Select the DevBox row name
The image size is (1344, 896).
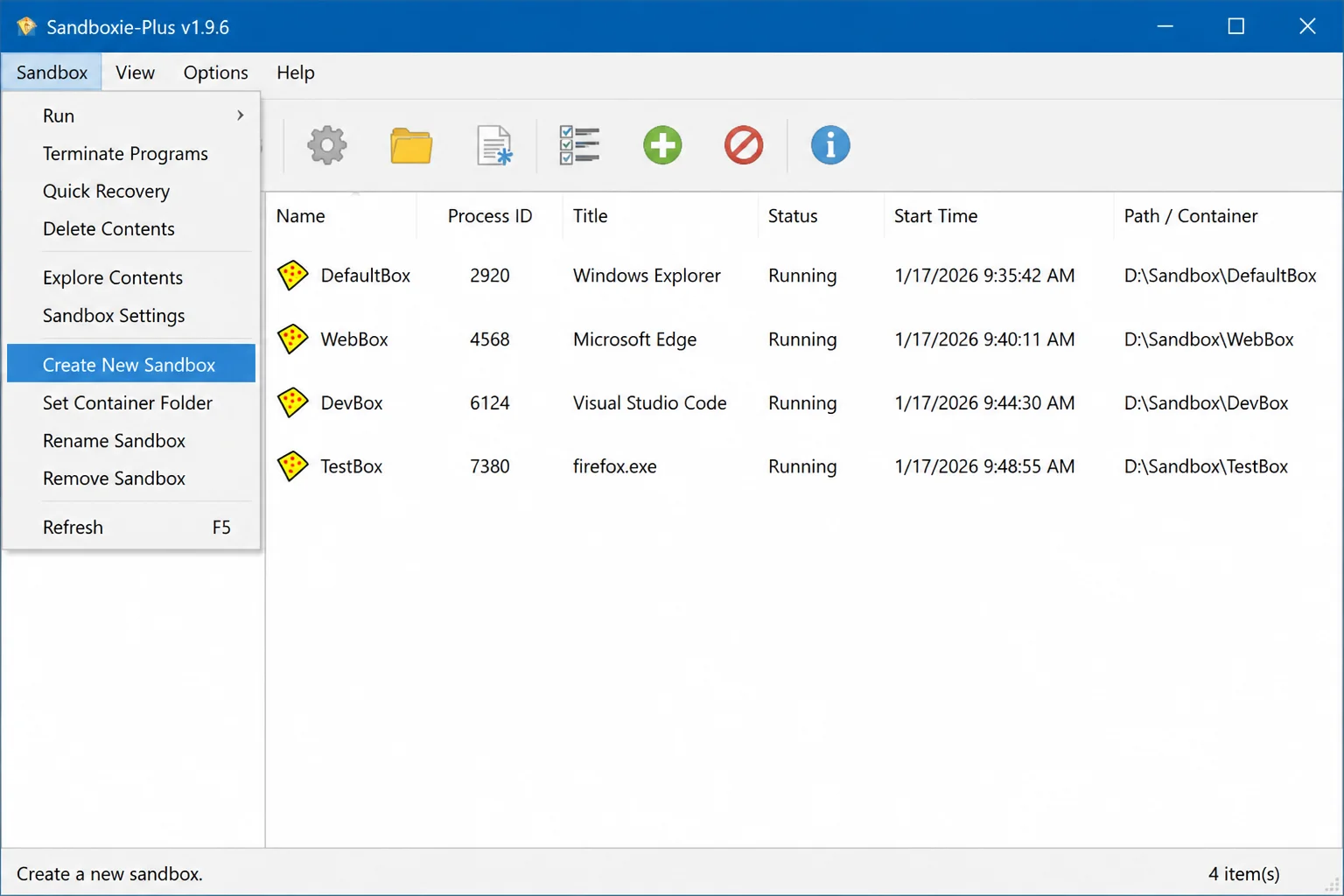[351, 403]
